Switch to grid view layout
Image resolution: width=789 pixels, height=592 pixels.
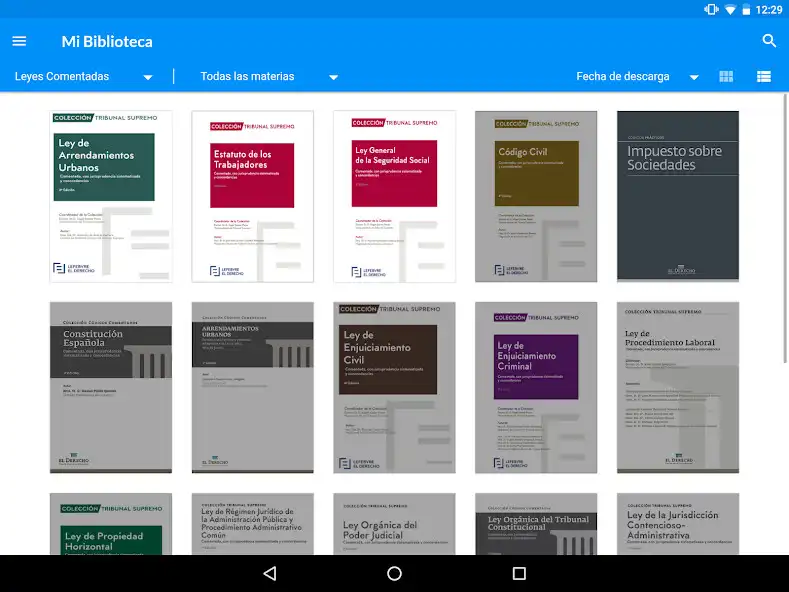(727, 77)
